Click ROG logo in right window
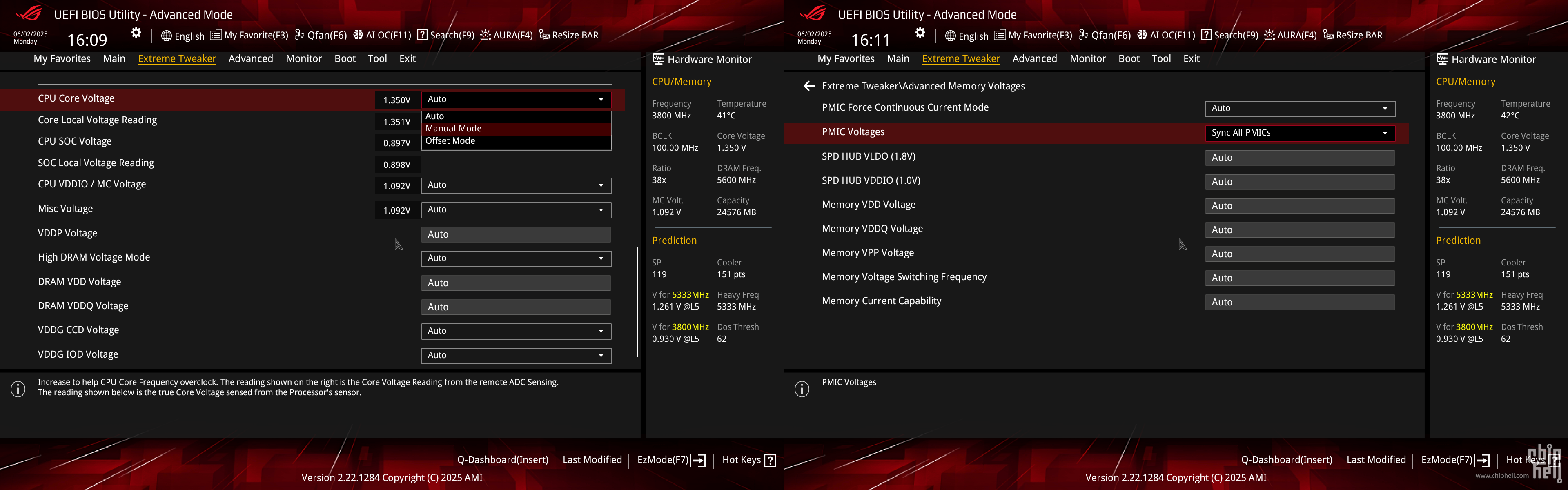Viewport: 1568px width, 490px height. coord(813,13)
